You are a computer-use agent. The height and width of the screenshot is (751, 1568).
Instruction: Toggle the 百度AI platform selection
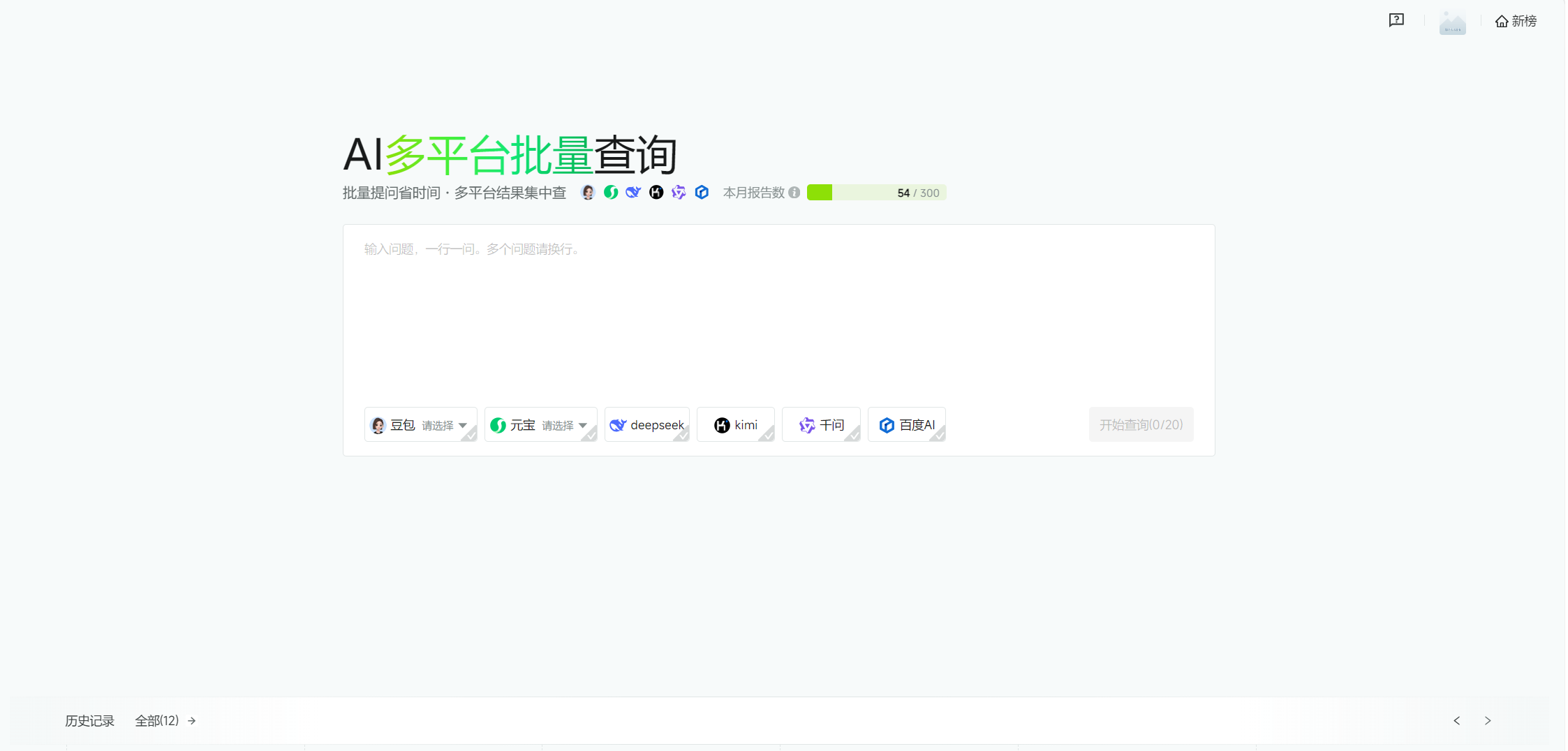pos(907,424)
